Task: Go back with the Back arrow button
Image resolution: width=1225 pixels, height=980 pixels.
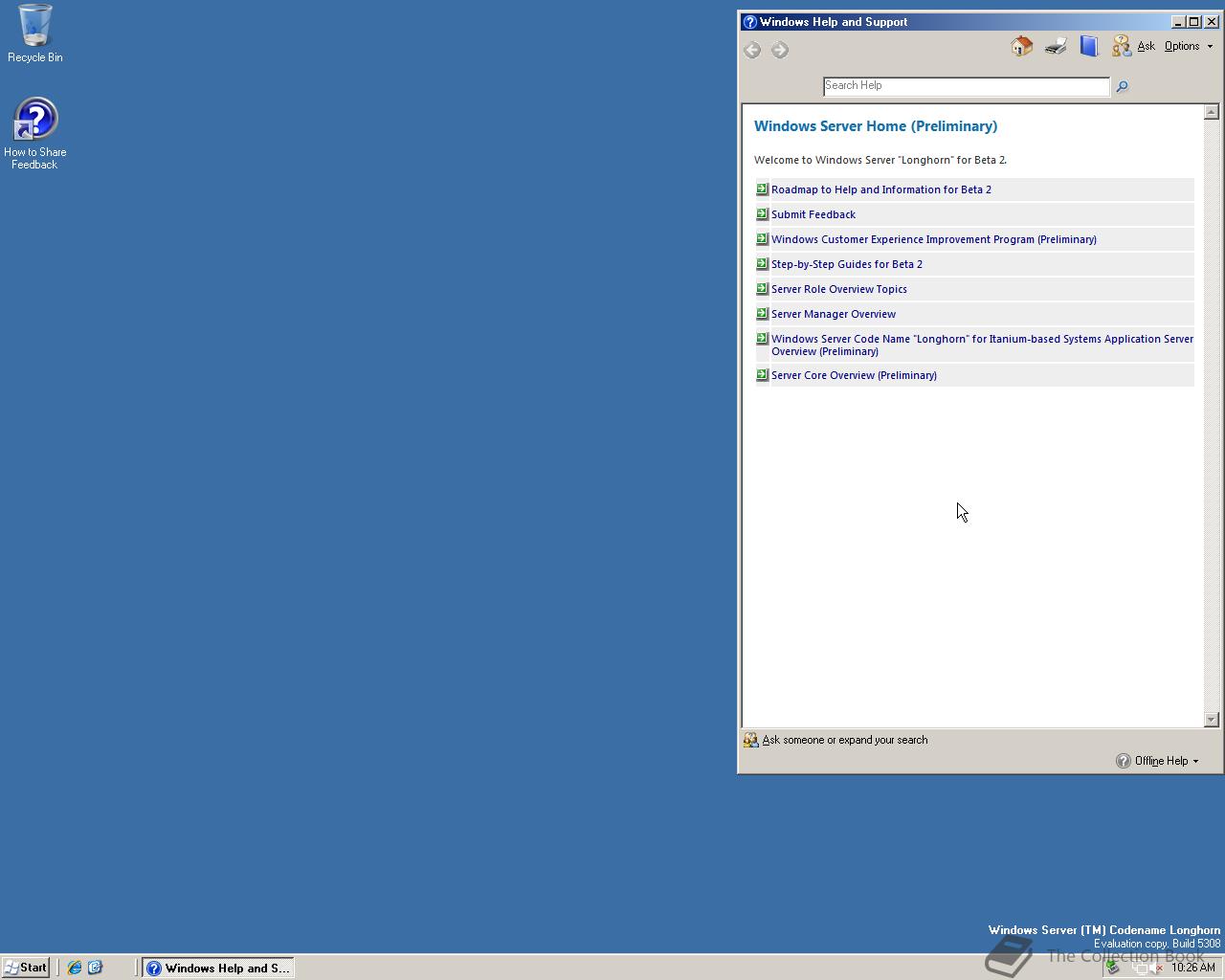Action: (752, 51)
